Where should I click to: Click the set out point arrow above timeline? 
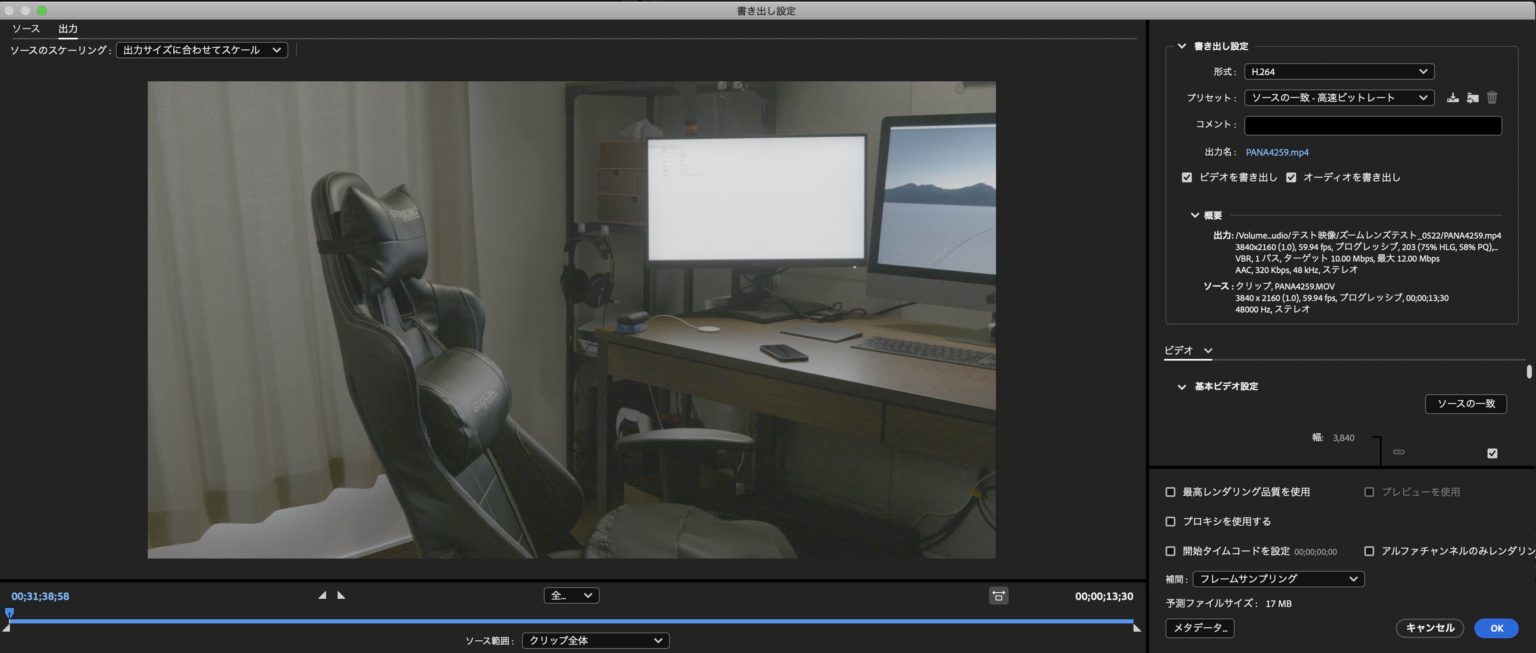[x=340, y=594]
